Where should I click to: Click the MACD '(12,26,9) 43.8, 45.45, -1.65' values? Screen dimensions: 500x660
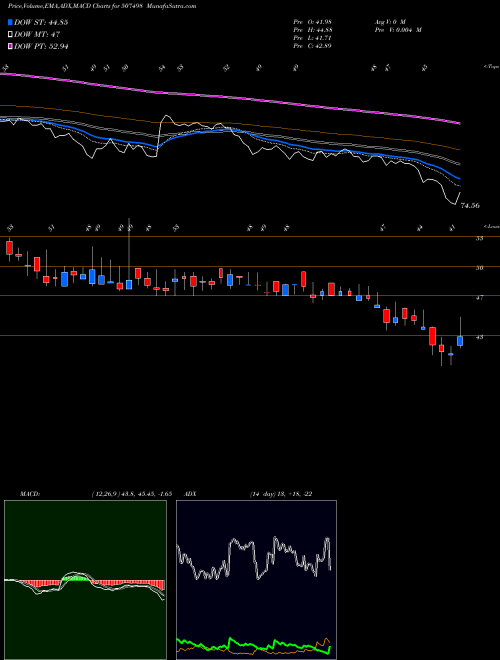click(131, 494)
